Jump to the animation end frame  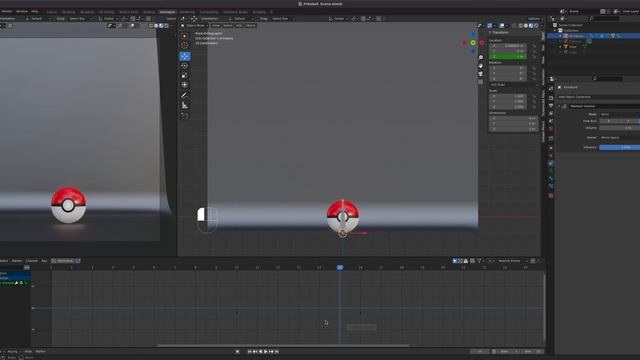(x=277, y=351)
